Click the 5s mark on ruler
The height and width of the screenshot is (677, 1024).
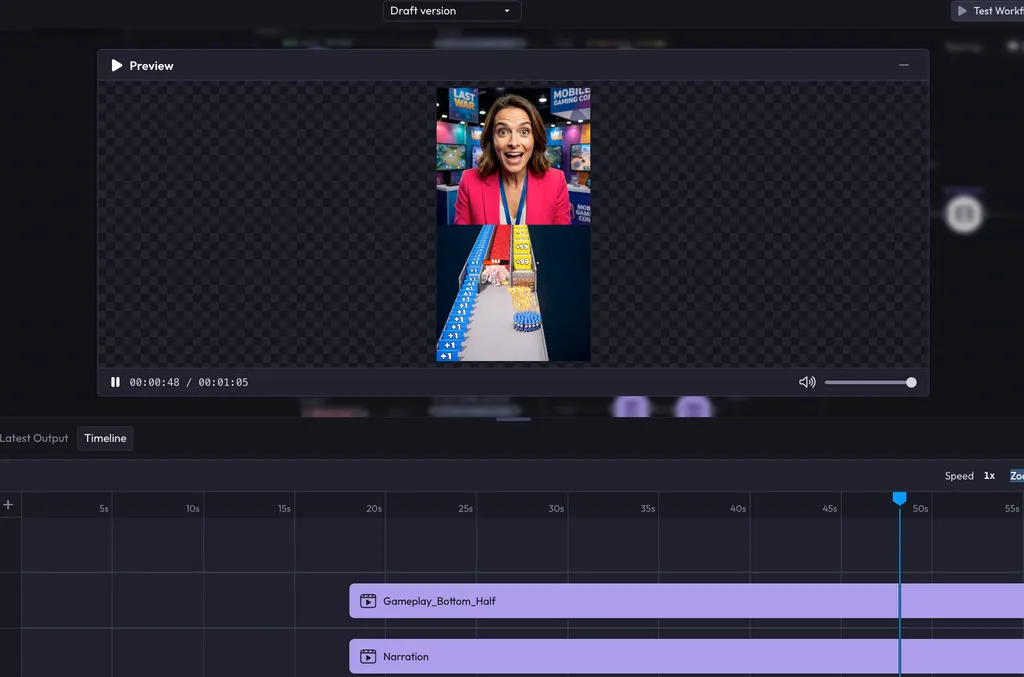[104, 509]
